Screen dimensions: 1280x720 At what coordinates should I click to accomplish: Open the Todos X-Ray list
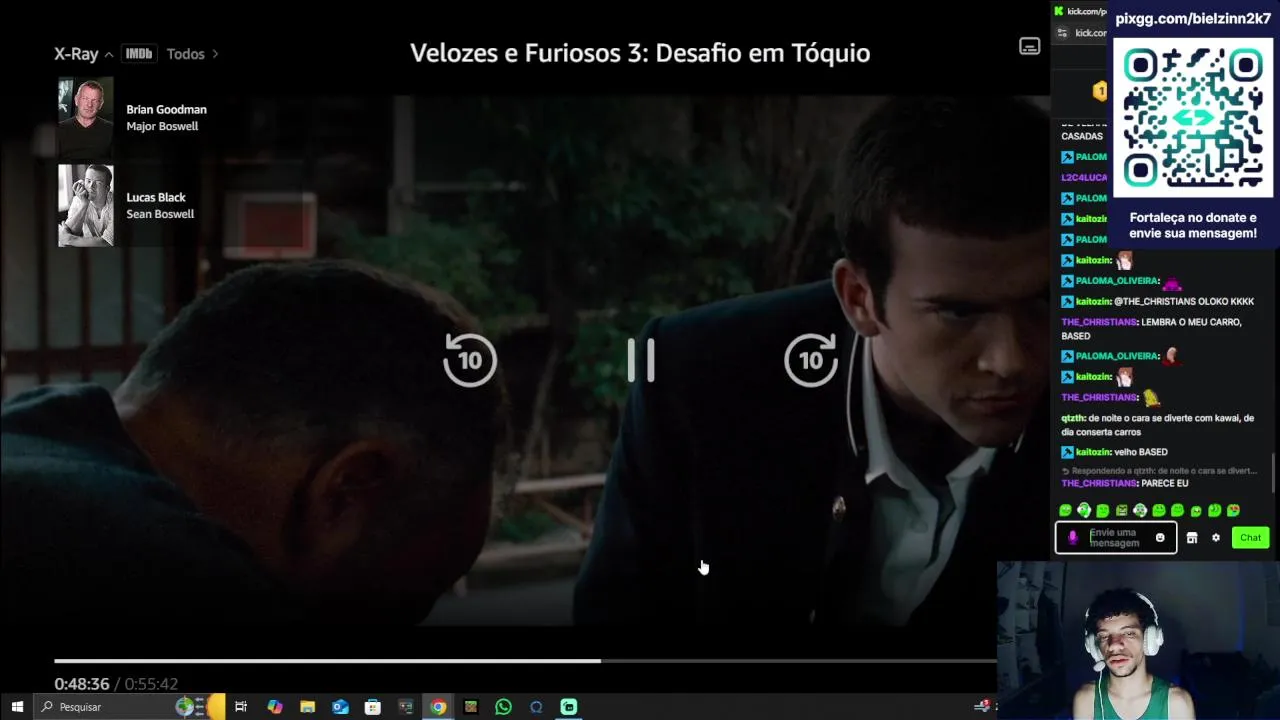click(x=192, y=54)
